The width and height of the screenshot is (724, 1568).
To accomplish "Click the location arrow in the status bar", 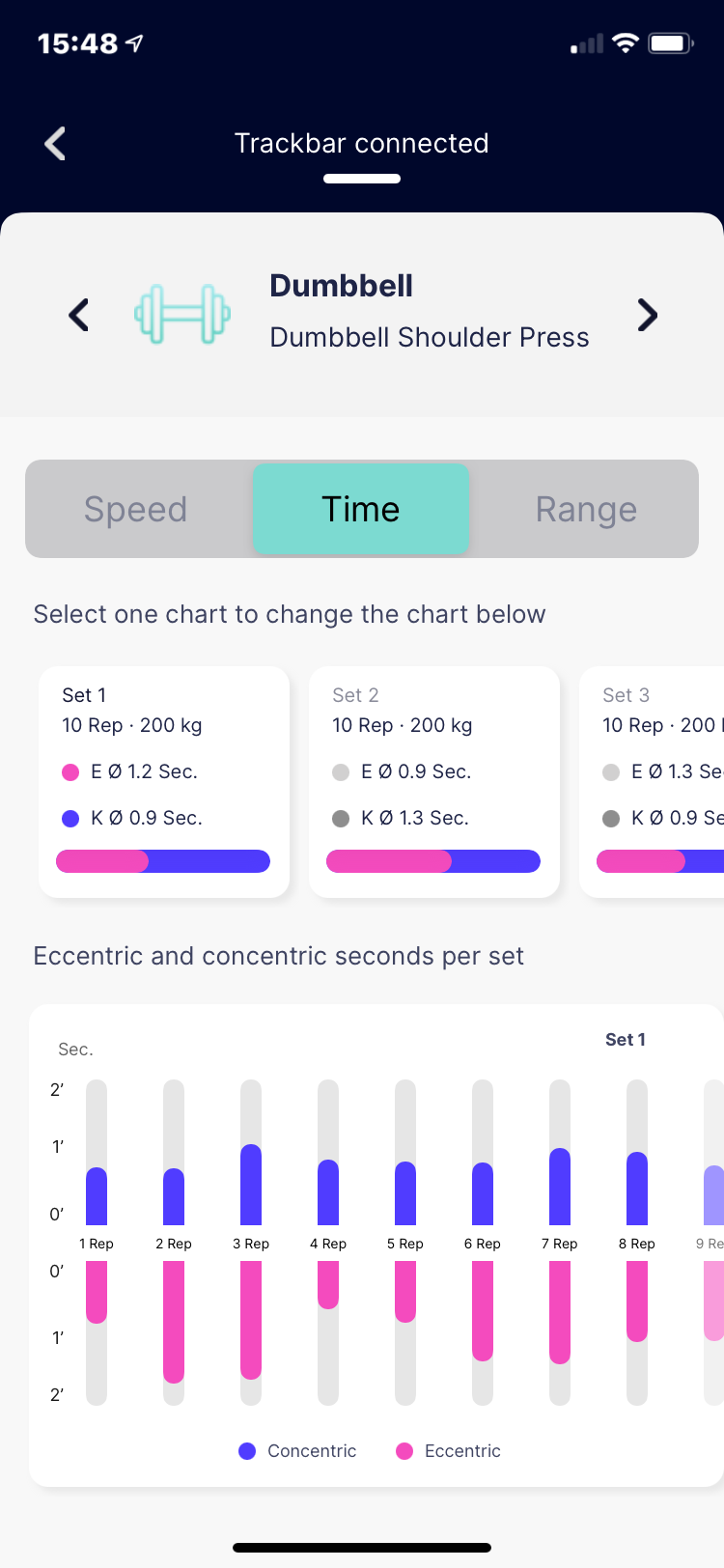I will (133, 42).
